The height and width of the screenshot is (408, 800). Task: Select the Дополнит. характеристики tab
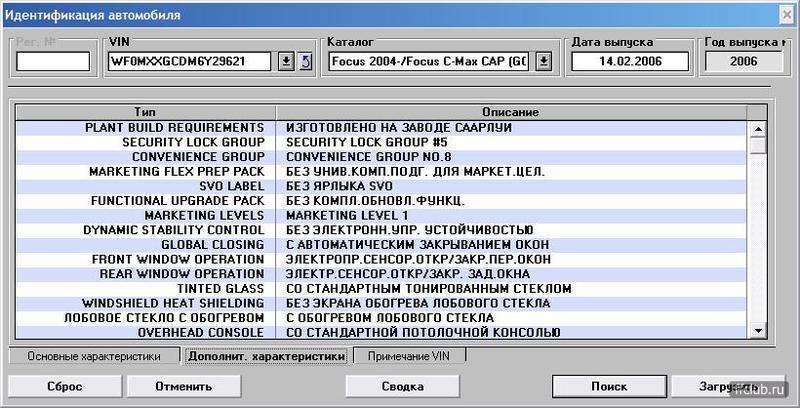(x=266, y=356)
